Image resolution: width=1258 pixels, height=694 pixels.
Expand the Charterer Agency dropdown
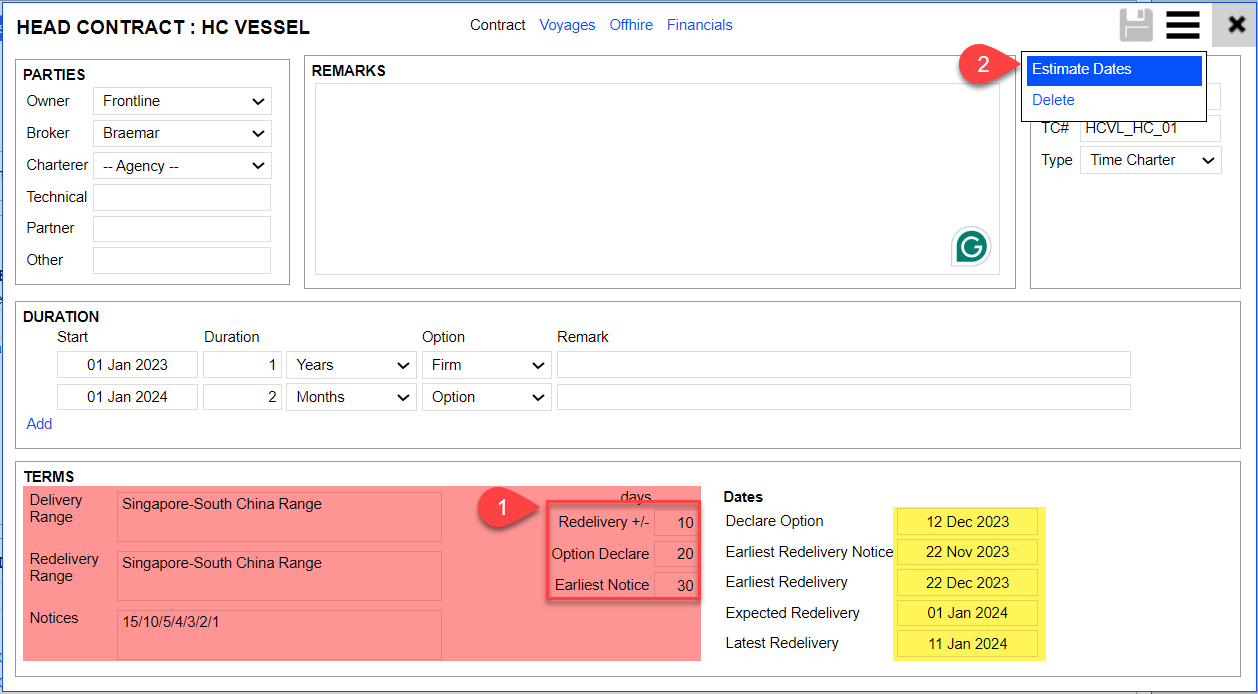pyautogui.click(x=182, y=166)
